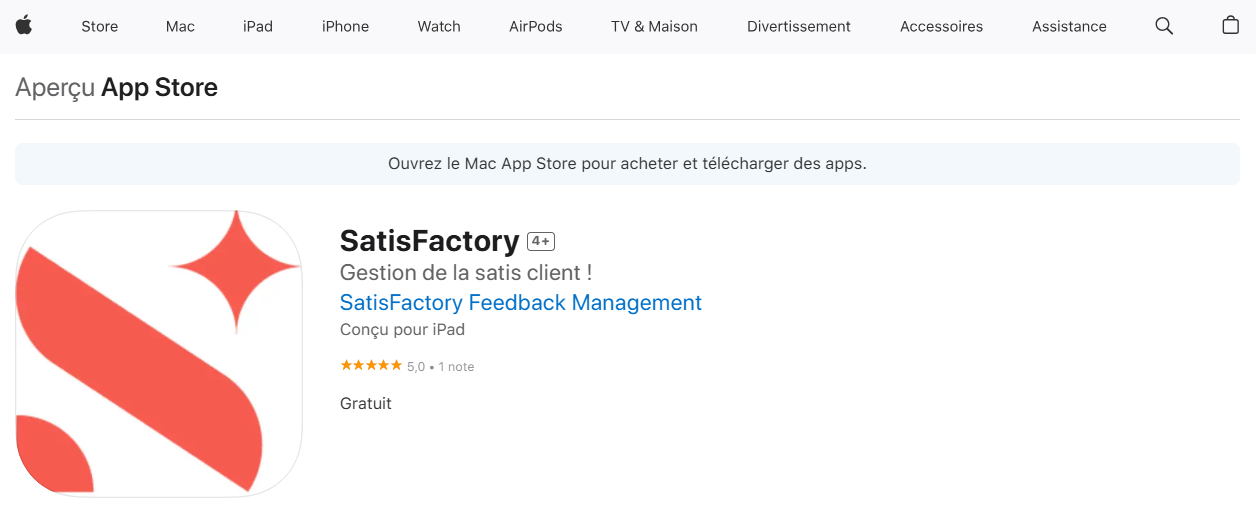Open SatisFactory Feedback Management developer link
The image size is (1256, 516).
pos(520,303)
